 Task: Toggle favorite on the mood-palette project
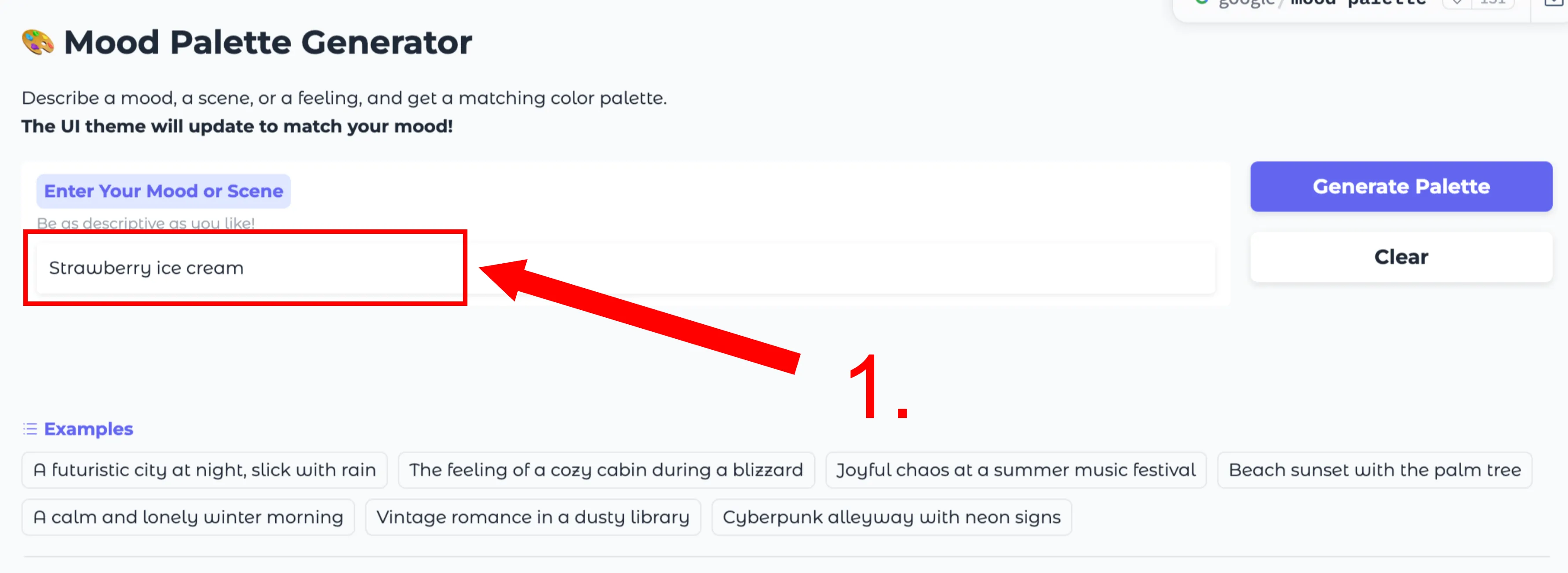click(x=1457, y=4)
